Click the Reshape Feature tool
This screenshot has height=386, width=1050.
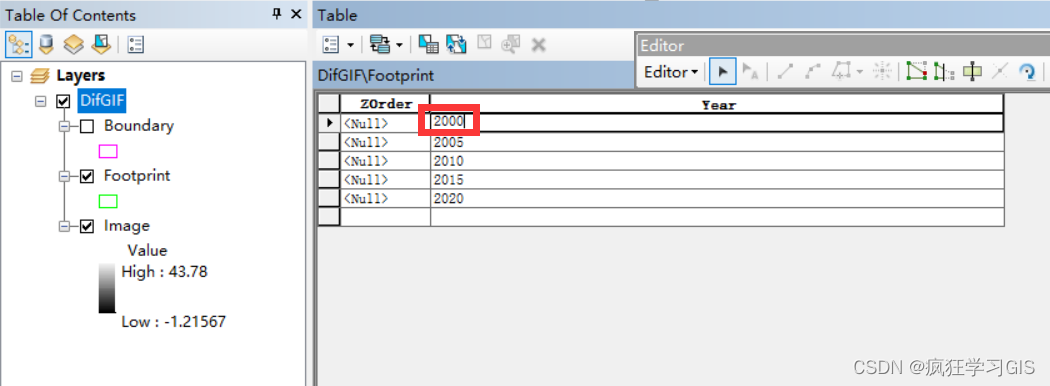[x=944, y=72]
